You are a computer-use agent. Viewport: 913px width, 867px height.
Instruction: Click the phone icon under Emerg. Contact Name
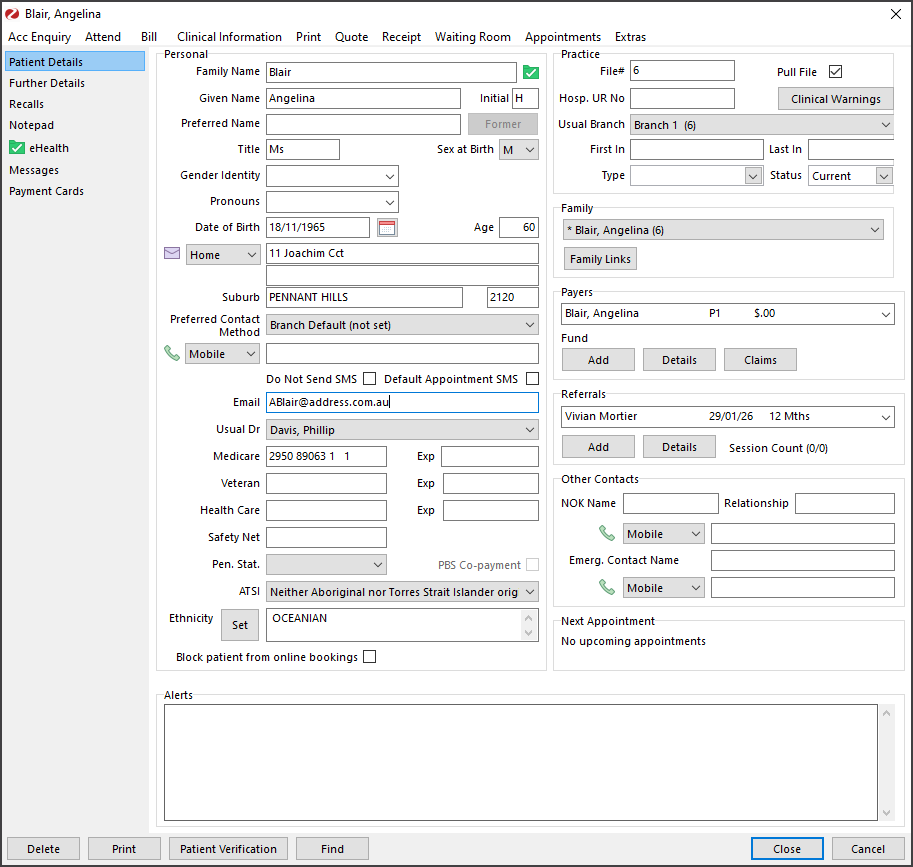pos(607,587)
